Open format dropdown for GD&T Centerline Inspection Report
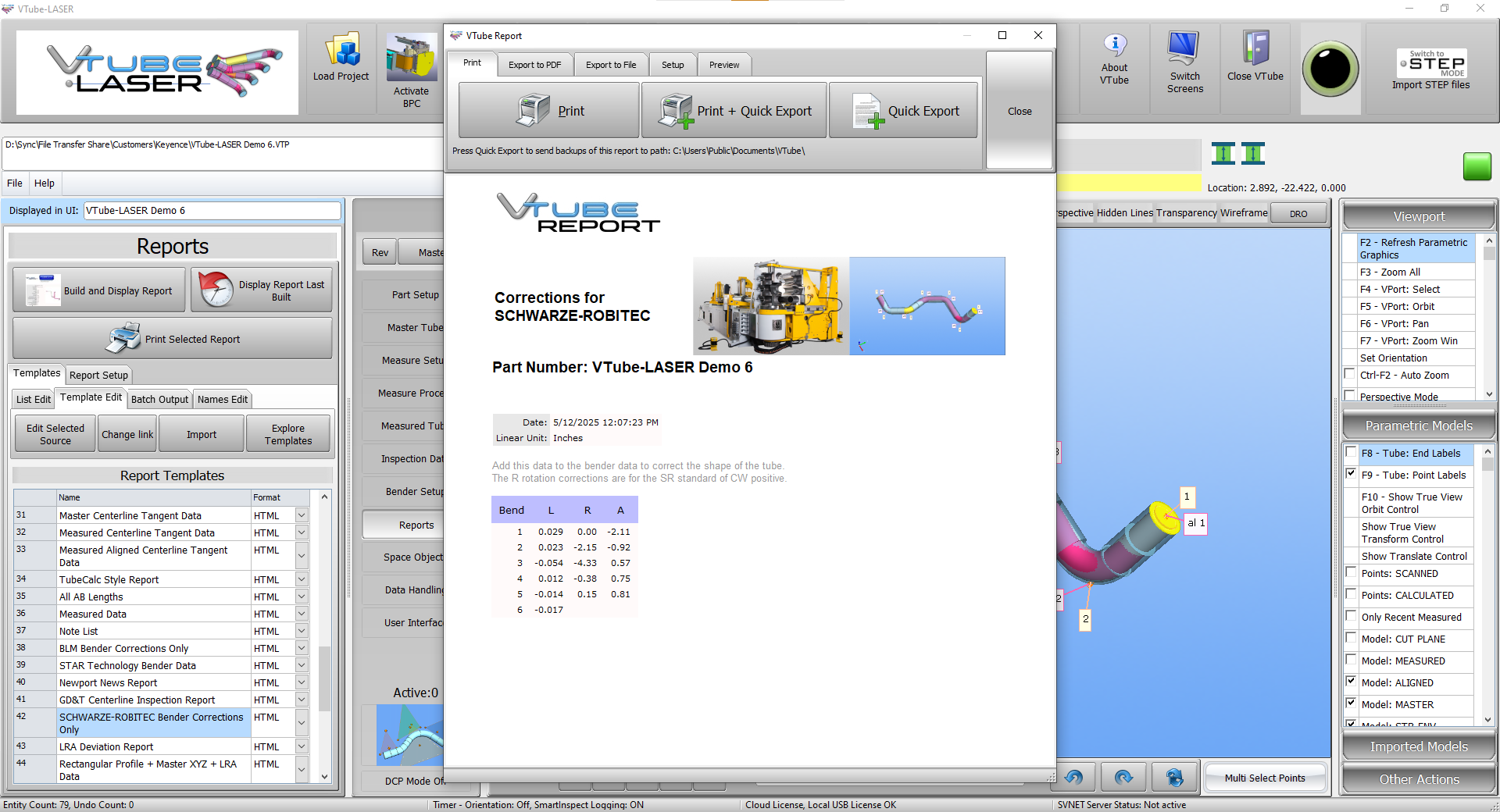Viewport: 1500px width, 812px height. [x=302, y=700]
